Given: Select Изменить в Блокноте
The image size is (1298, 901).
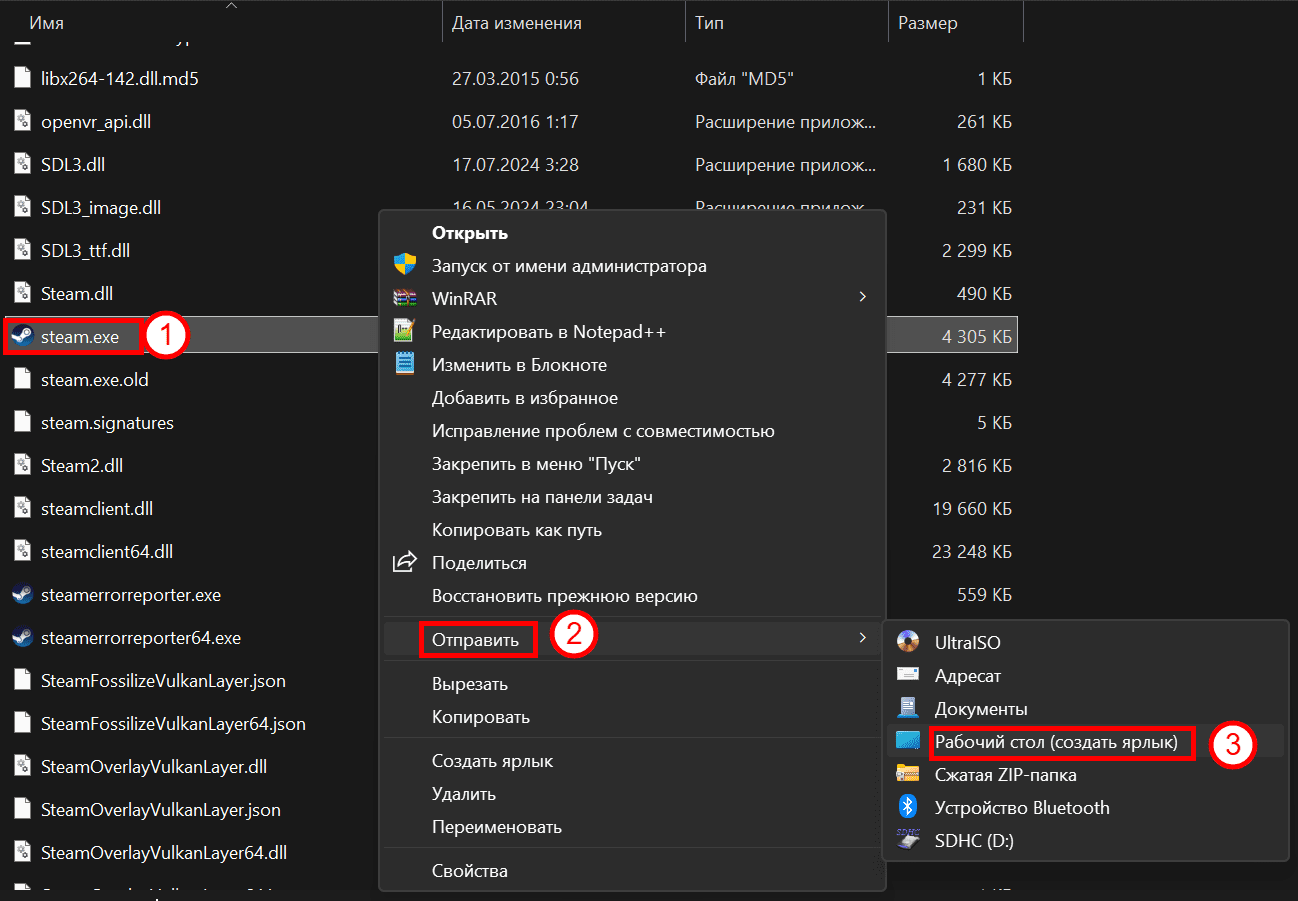Looking at the screenshot, I should click(x=519, y=365).
